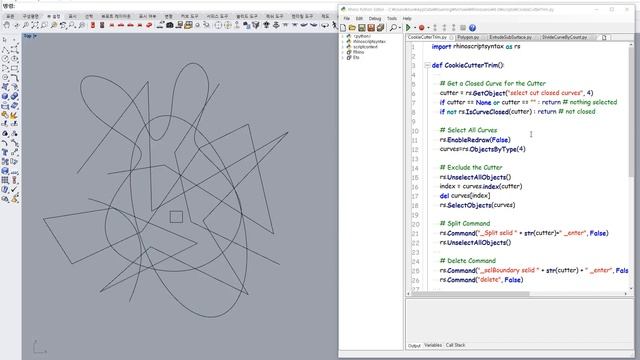Open the Top viewport title menu
Image resolution: width=640 pixels, height=360 pixels.
point(30,36)
